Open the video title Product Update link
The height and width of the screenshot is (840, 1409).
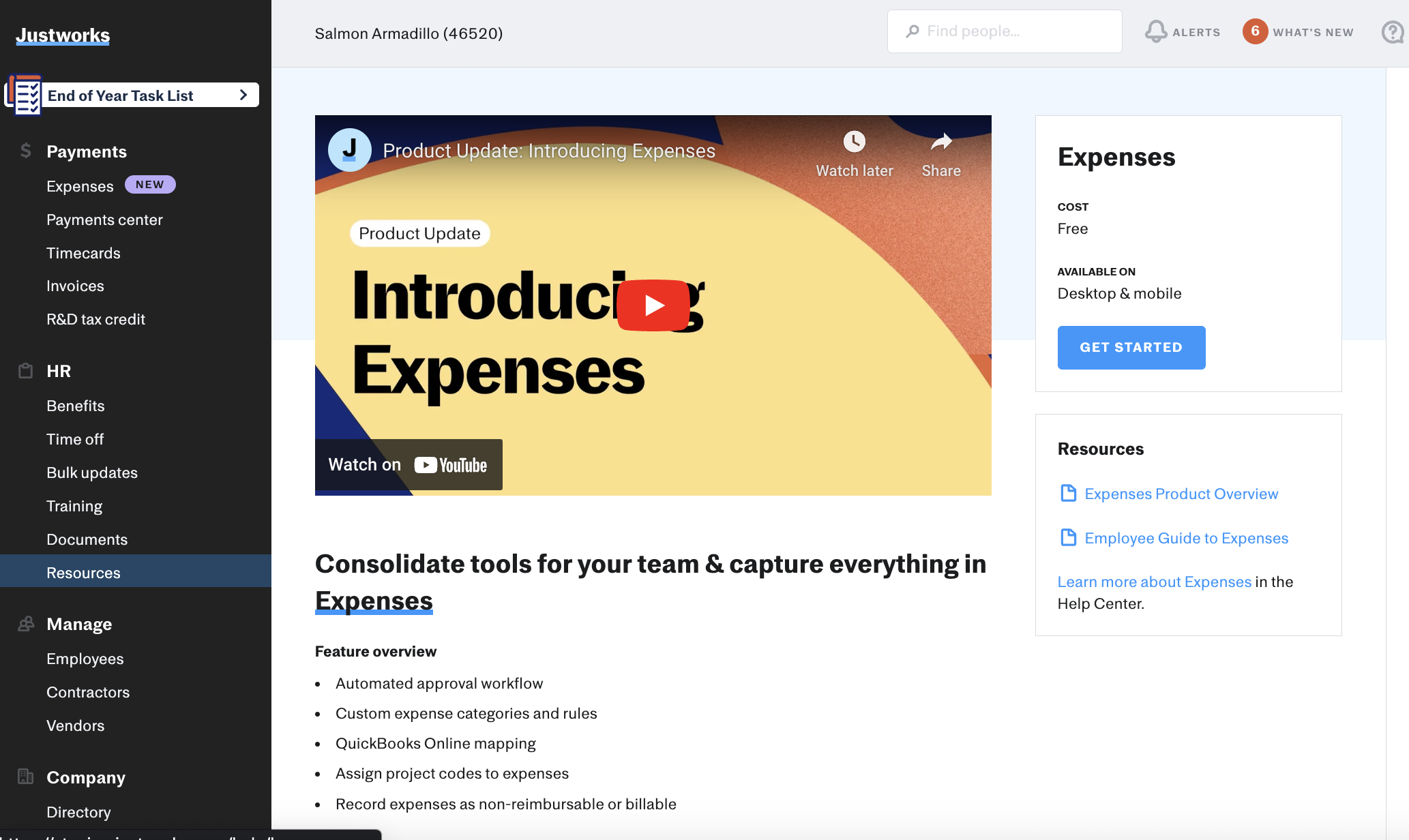[549, 151]
